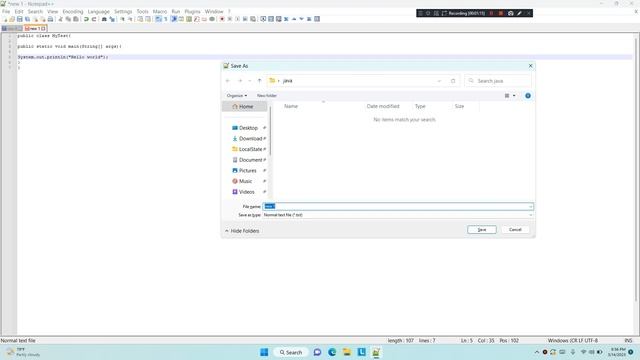Open the help icon in the Save As dialog
The image size is (640, 360).
pos(528,96)
